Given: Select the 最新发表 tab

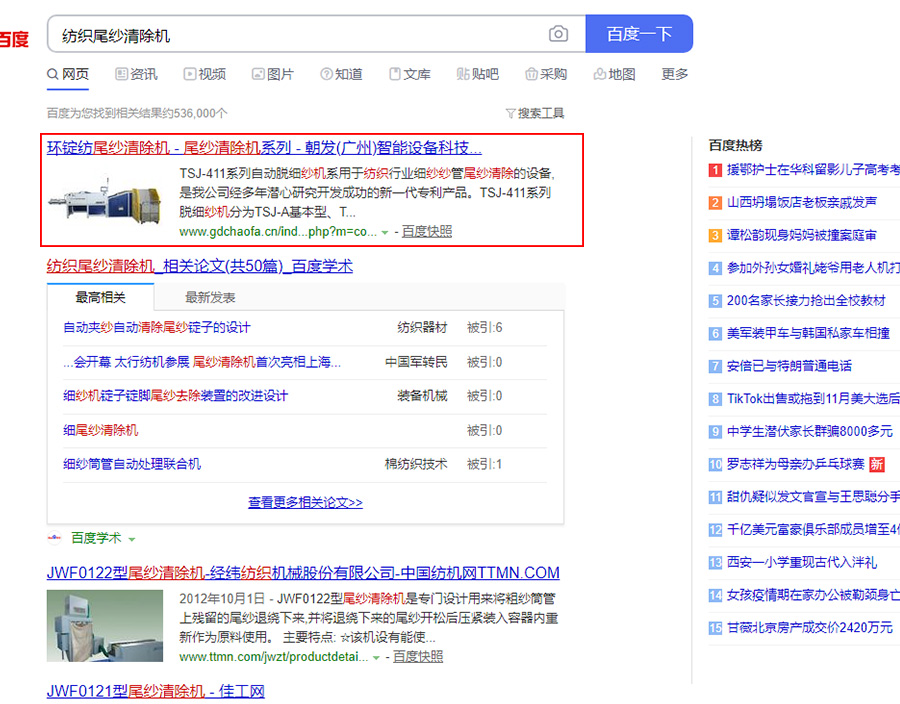Looking at the screenshot, I should (210, 297).
